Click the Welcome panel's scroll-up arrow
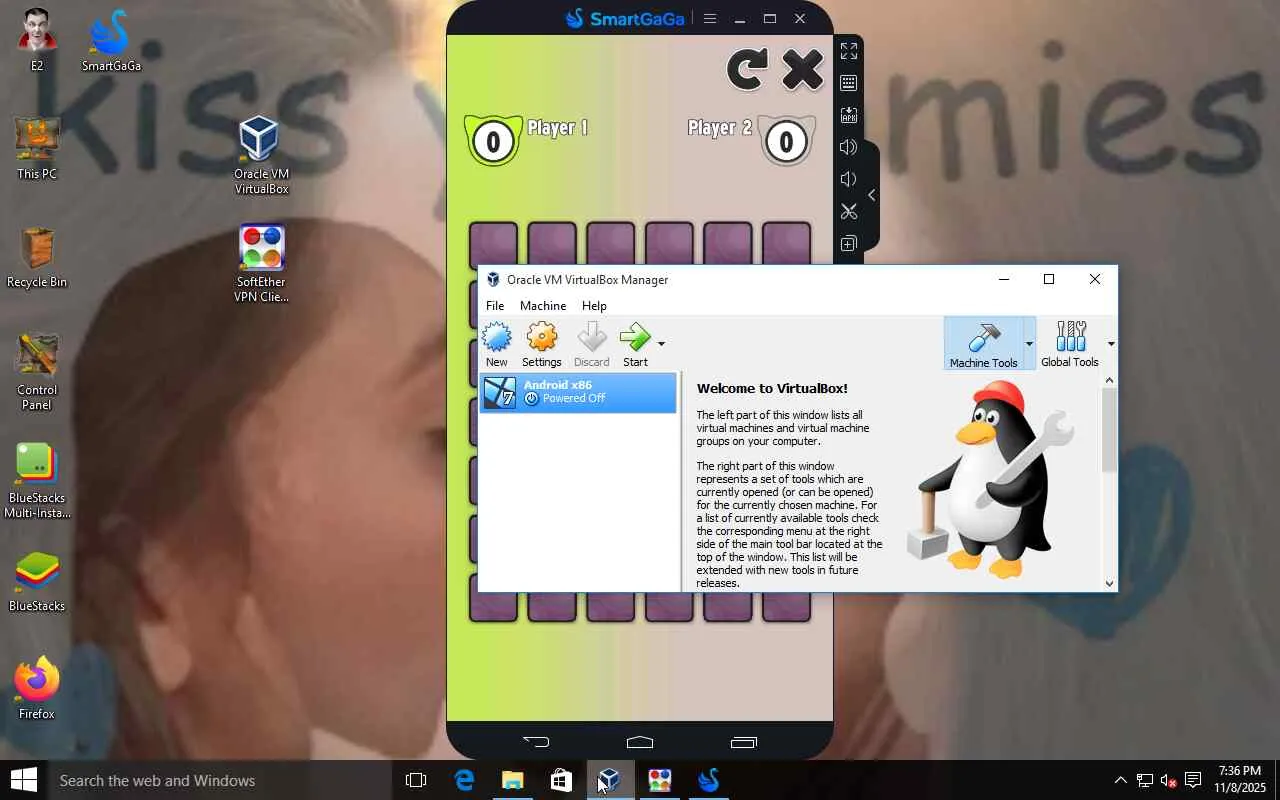The image size is (1280, 800). pyautogui.click(x=1109, y=380)
